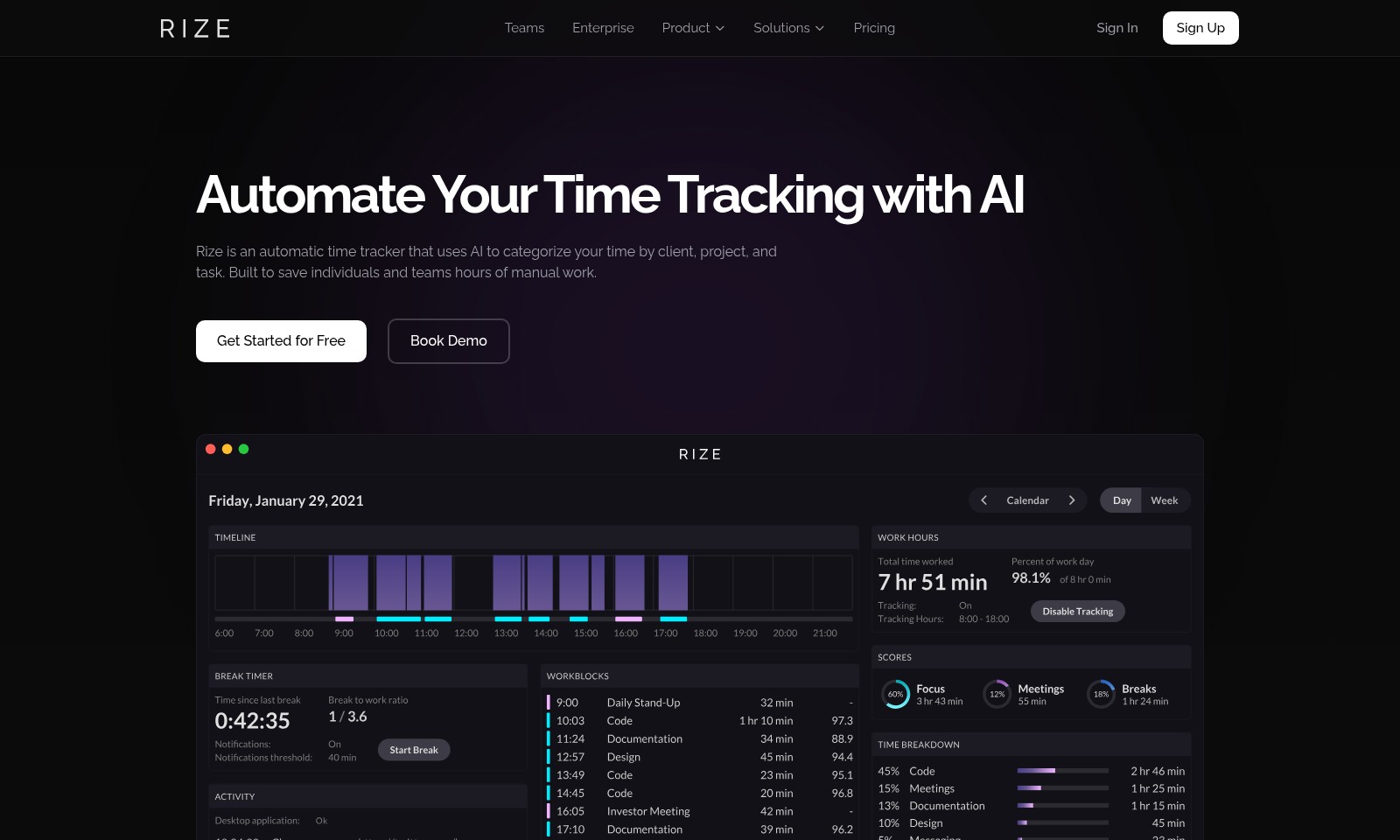This screenshot has width=1400, height=840.
Task: Click the RIZE logo in the header
Action: point(195,28)
